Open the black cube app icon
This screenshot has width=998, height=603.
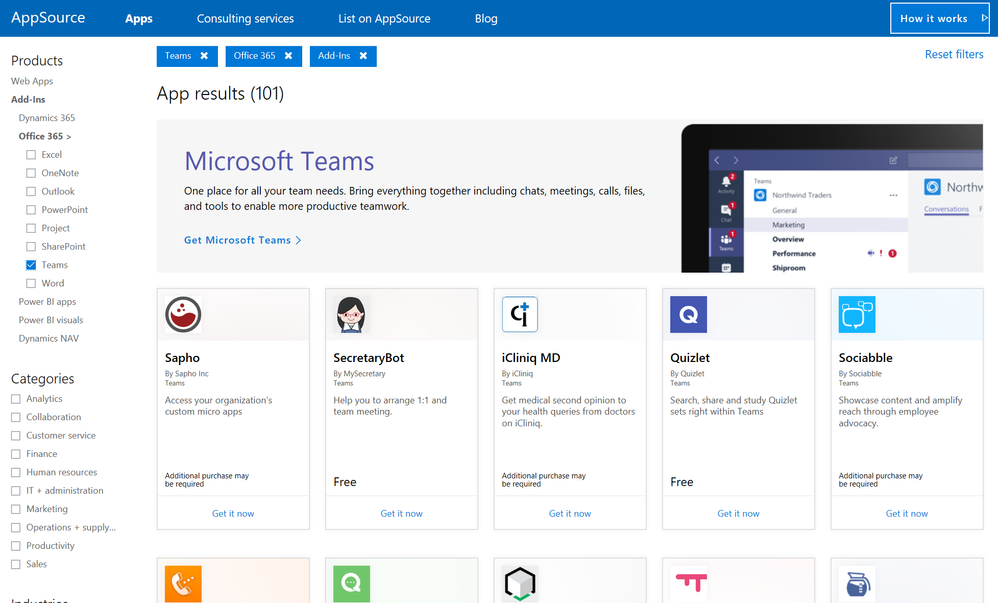tap(520, 583)
